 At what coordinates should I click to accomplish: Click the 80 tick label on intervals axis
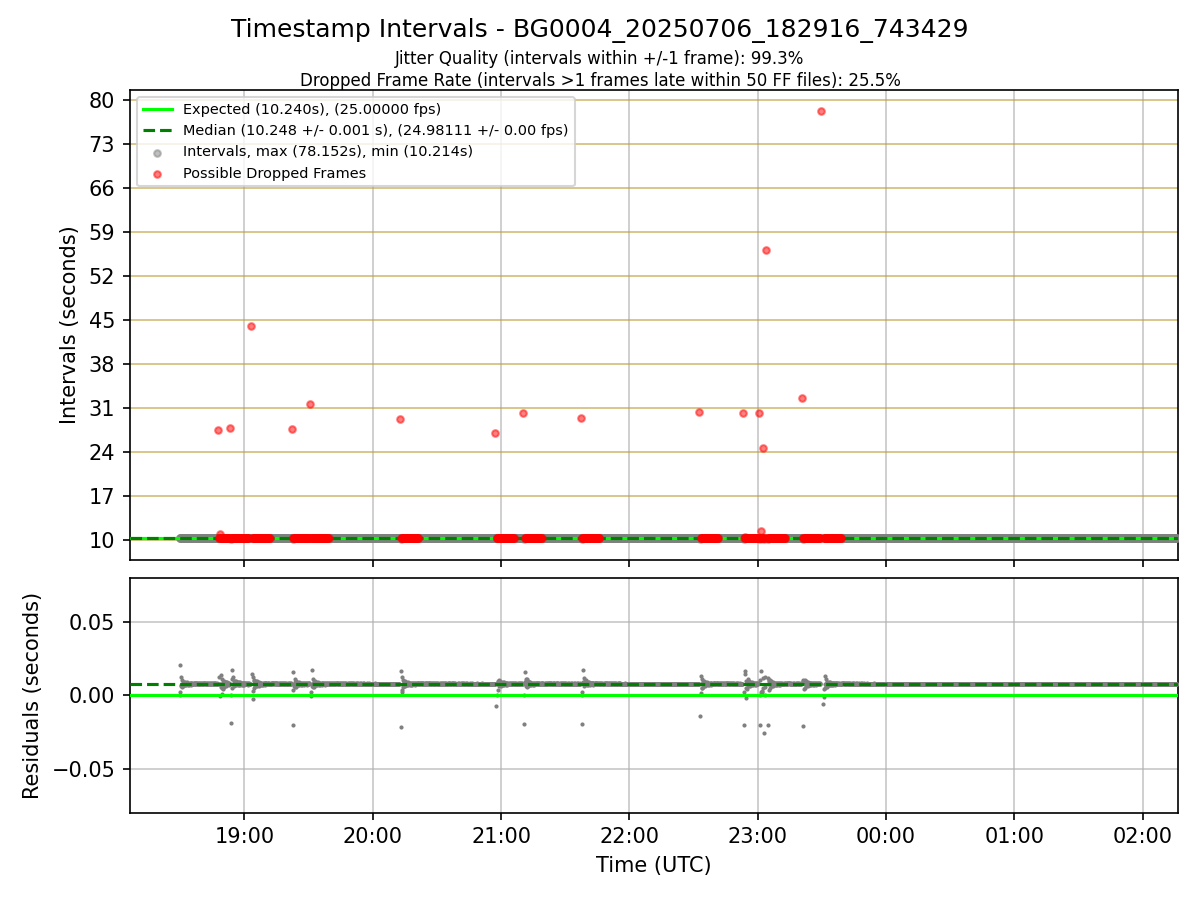104,100
